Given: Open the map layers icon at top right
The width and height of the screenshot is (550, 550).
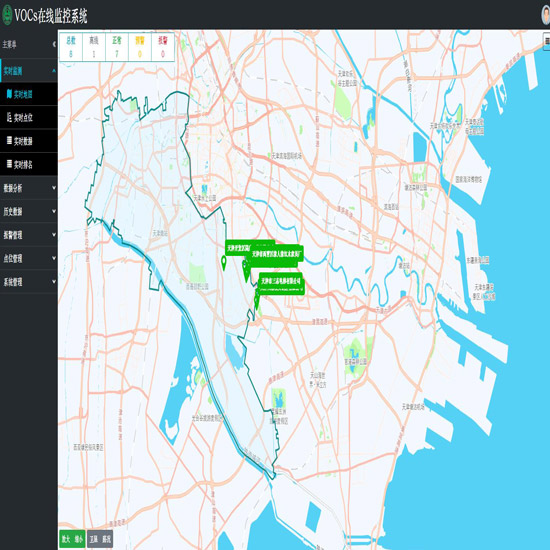Looking at the screenshot, I should (x=546, y=41).
